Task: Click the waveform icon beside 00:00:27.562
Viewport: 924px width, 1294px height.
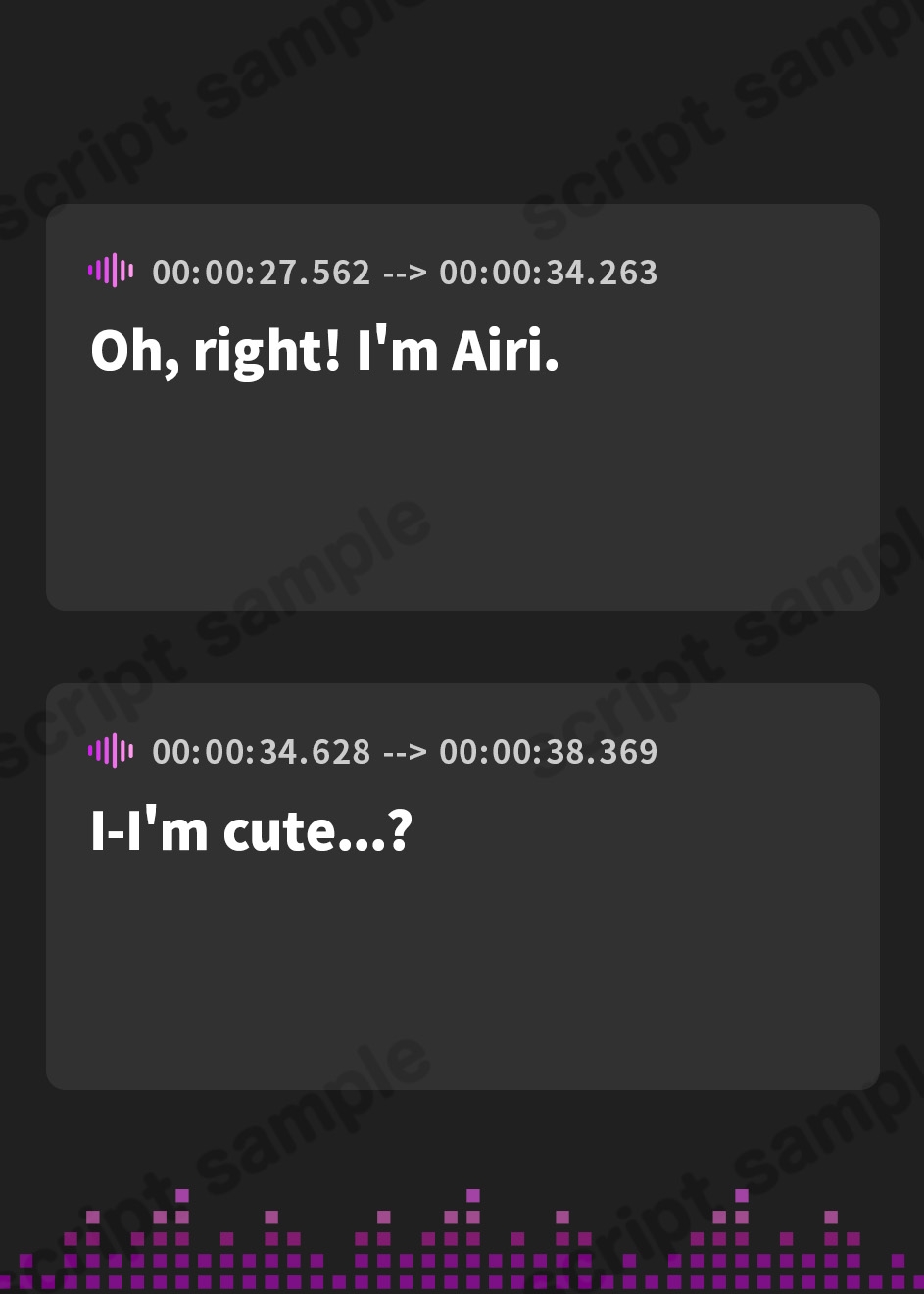Action: [111, 271]
